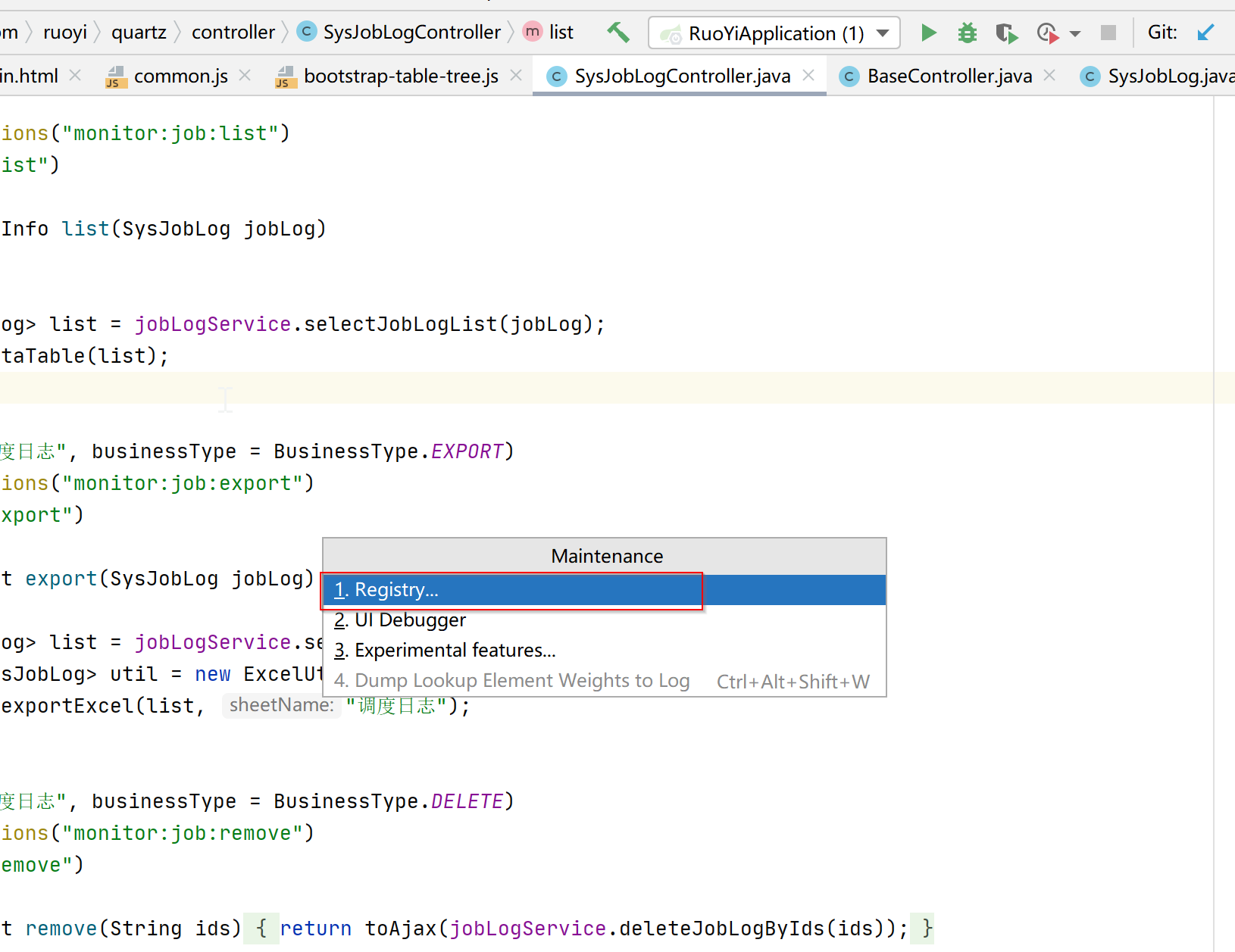Click the sheetName parameter hint
This screenshot has height=952, width=1235.
(282, 705)
